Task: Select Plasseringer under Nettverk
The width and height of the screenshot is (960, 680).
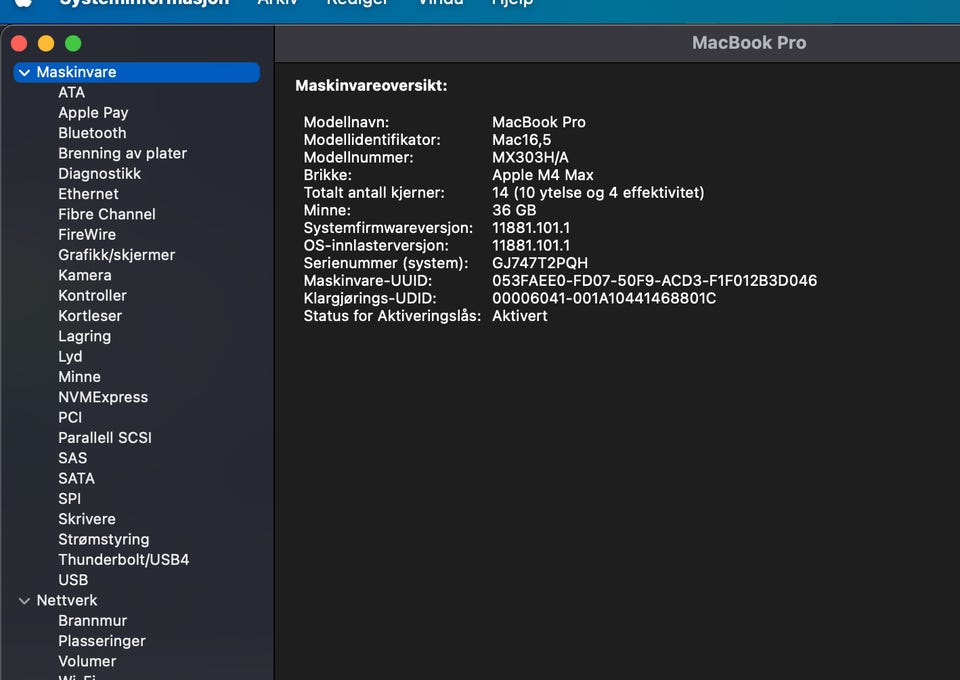Action: [x=102, y=641]
